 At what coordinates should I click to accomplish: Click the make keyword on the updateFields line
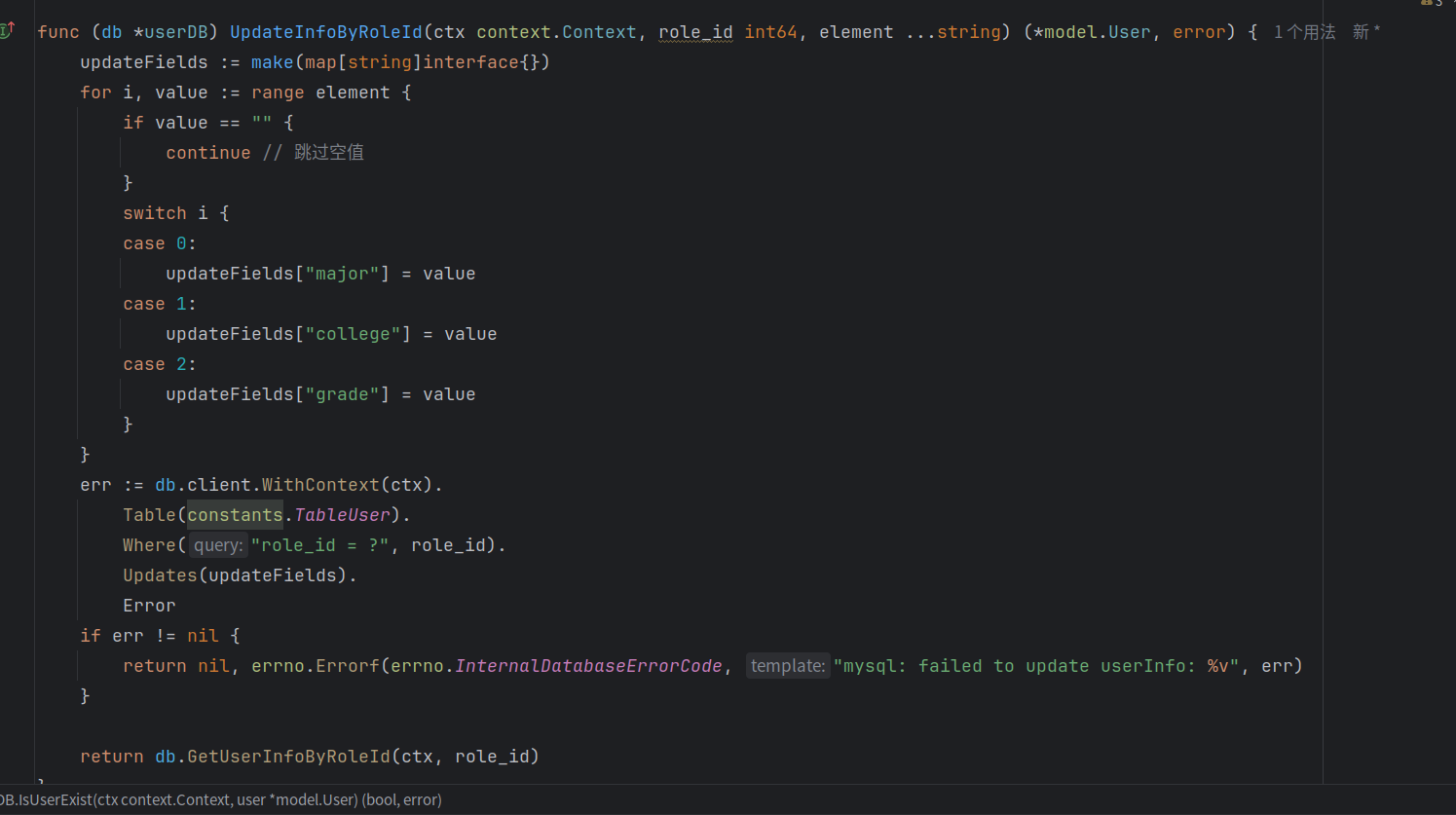point(272,62)
